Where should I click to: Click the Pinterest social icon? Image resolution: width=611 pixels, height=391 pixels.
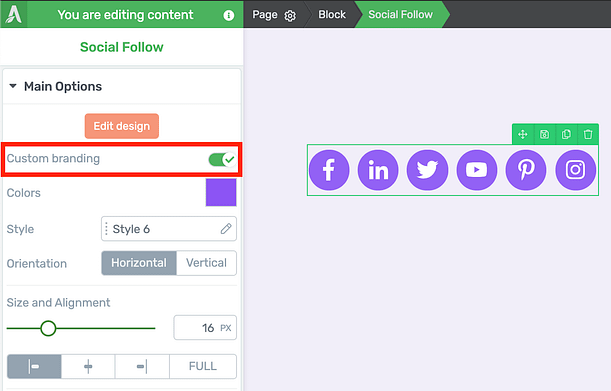tap(526, 170)
